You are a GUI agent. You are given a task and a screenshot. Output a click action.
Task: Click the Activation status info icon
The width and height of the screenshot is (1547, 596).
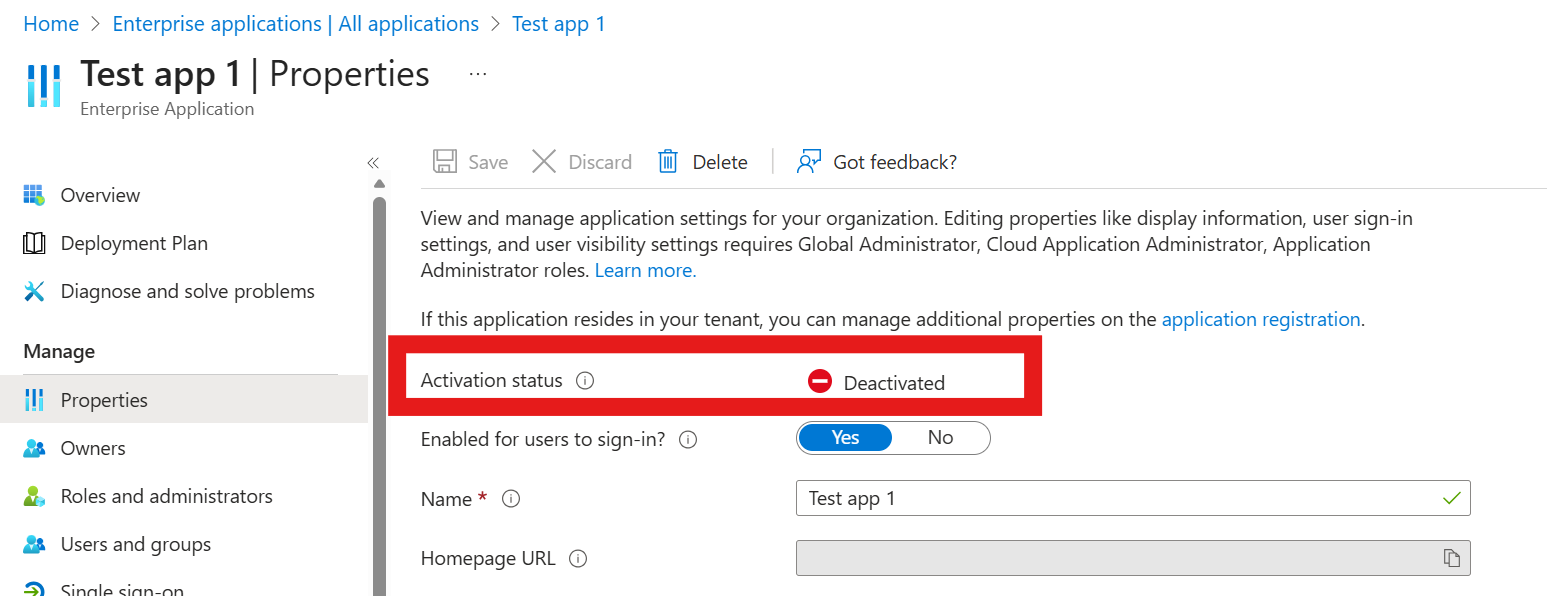click(585, 381)
